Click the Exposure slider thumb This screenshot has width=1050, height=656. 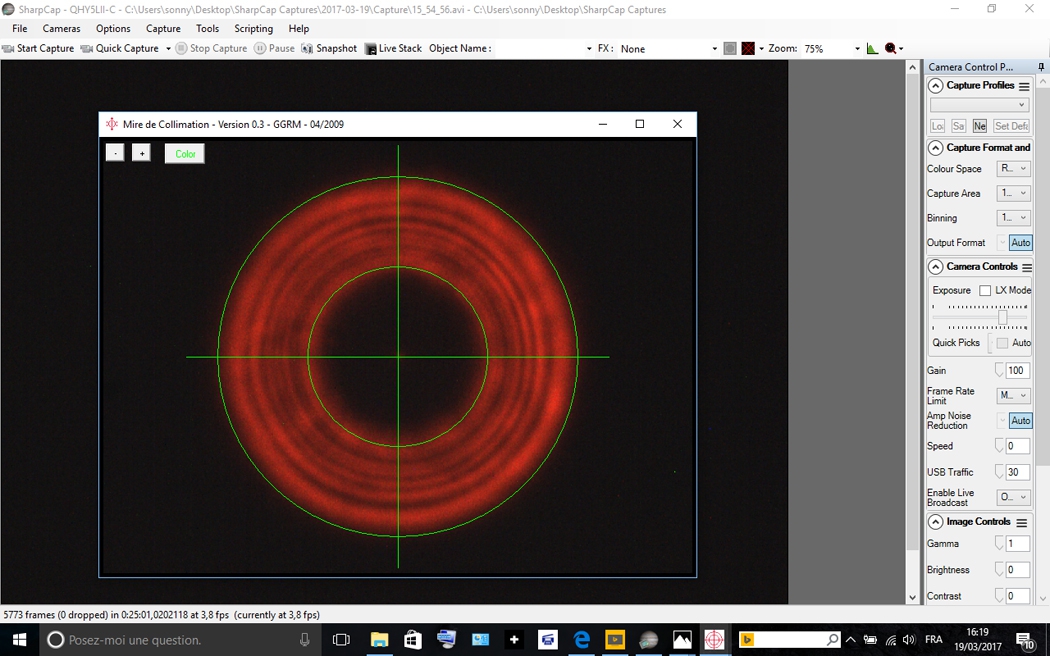pos(1002,317)
